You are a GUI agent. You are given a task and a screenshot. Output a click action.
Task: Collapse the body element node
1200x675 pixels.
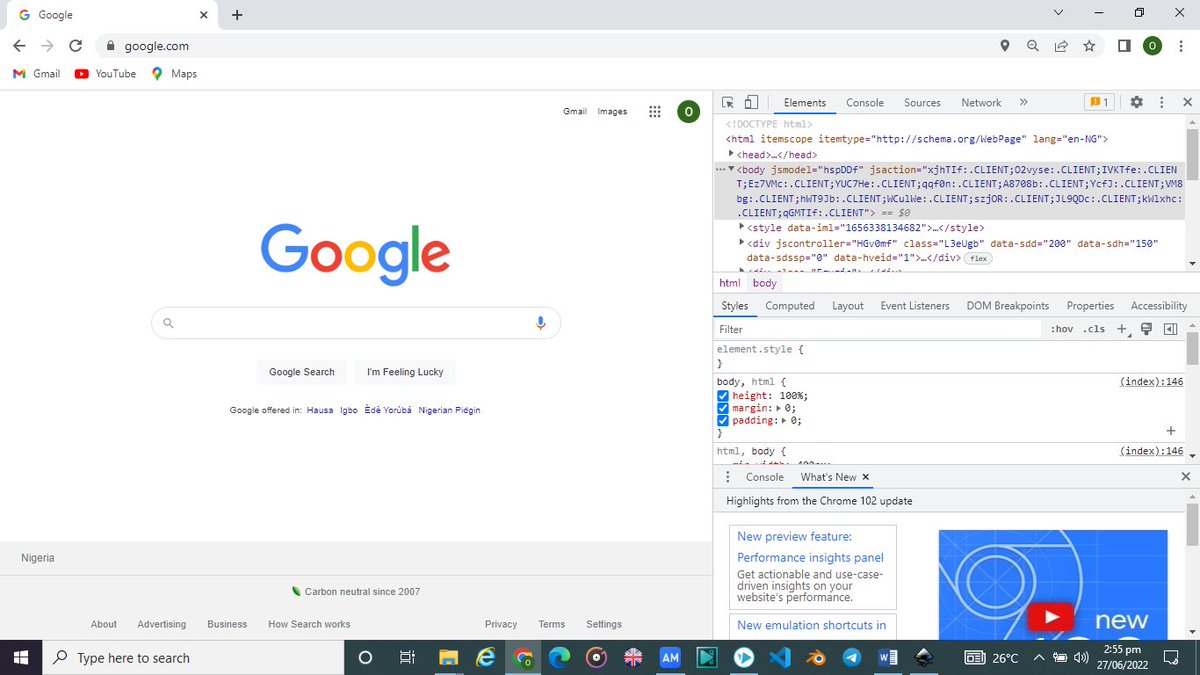tap(731, 170)
